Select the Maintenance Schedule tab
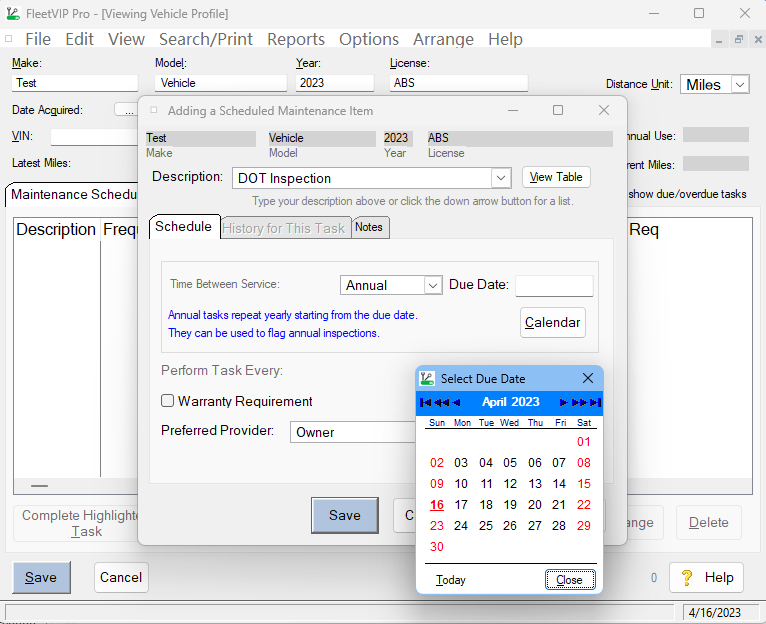This screenshot has width=766, height=624. [73, 194]
